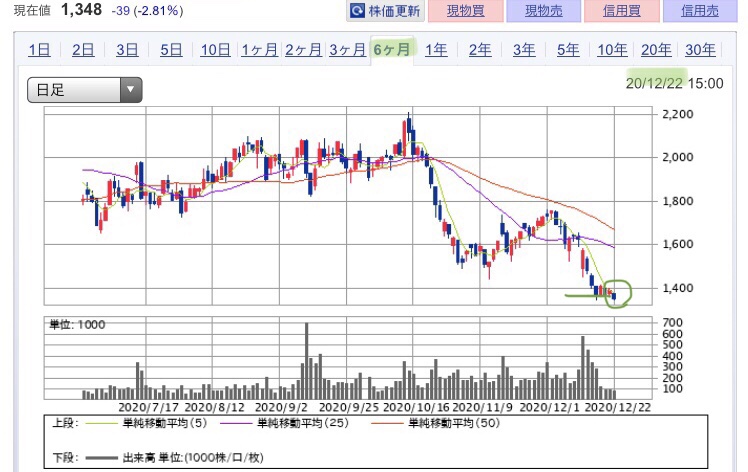Switch to the 1日 period tab
748x472 pixels.
click(x=39, y=50)
